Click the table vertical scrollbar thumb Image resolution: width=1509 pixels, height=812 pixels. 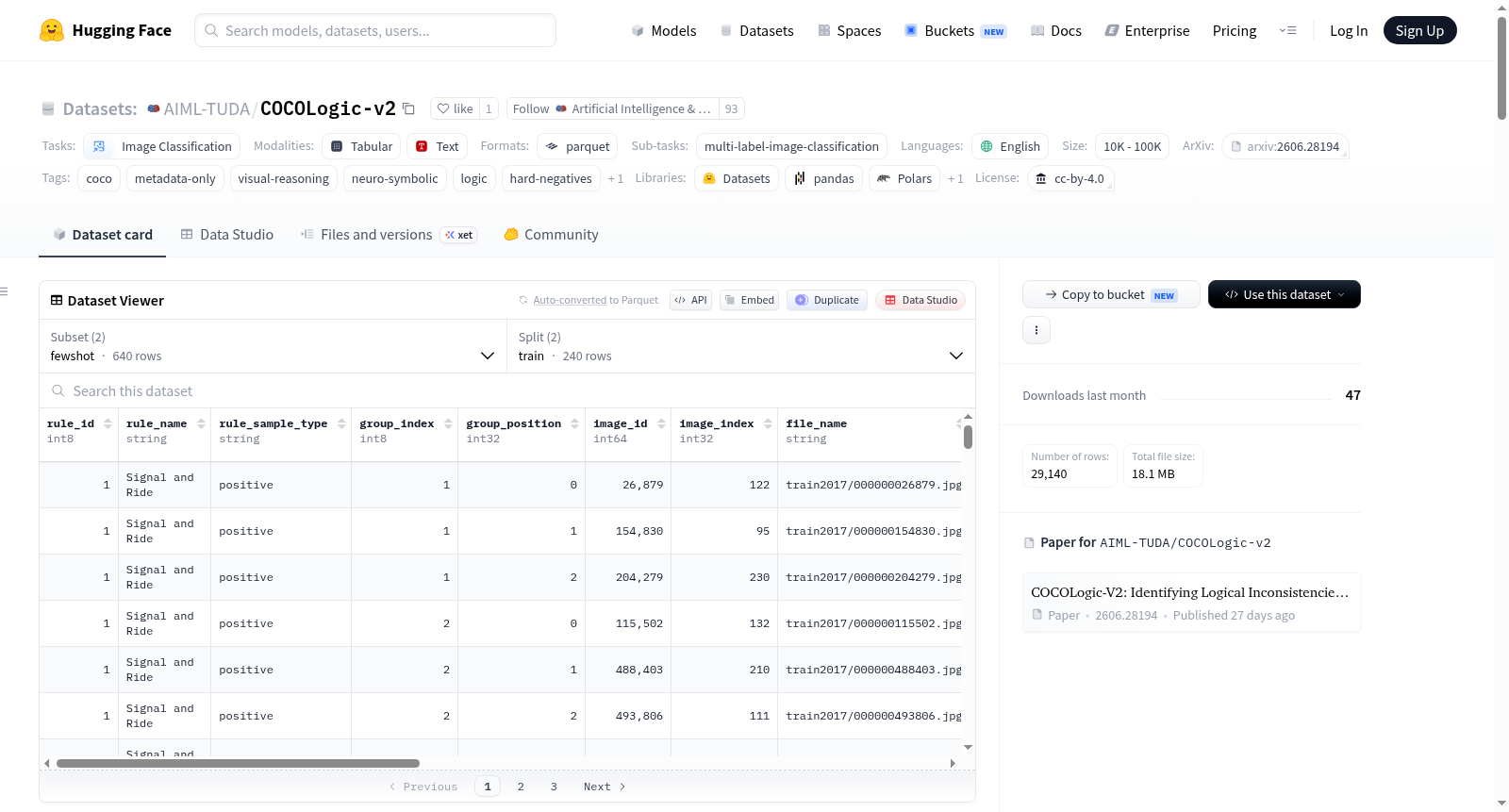[968, 437]
